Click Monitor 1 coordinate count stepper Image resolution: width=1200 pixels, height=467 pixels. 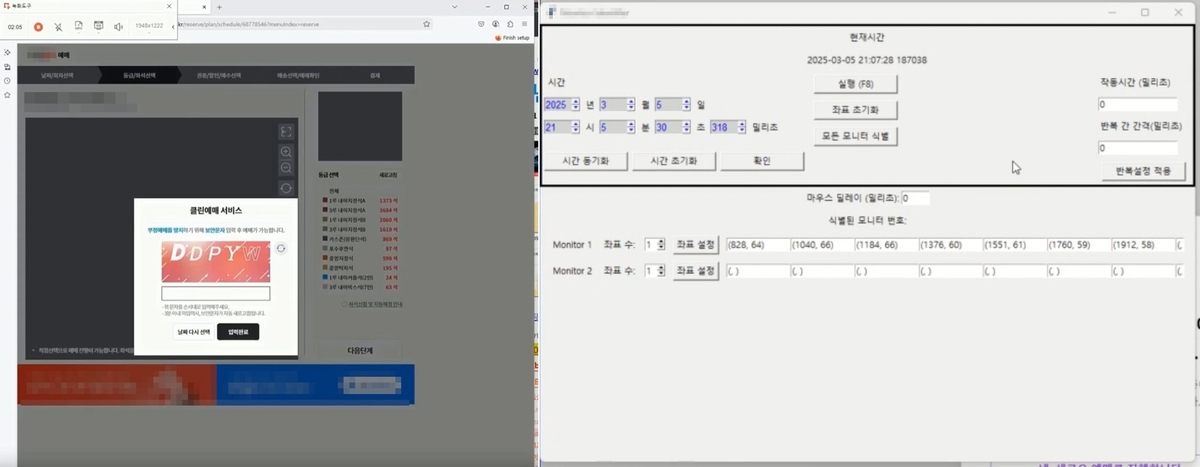tap(661, 245)
